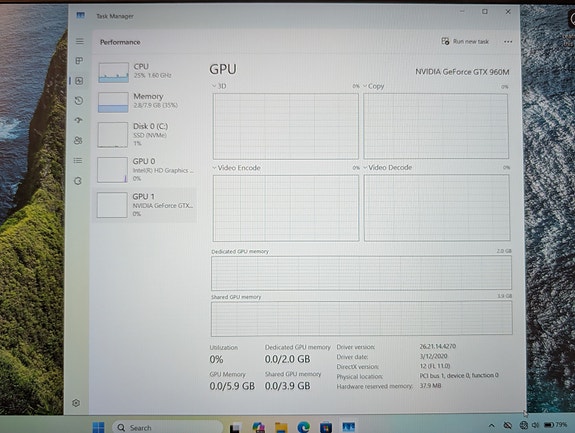The image size is (575, 433).
Task: Click the GPU heading text
Action: 223,69
